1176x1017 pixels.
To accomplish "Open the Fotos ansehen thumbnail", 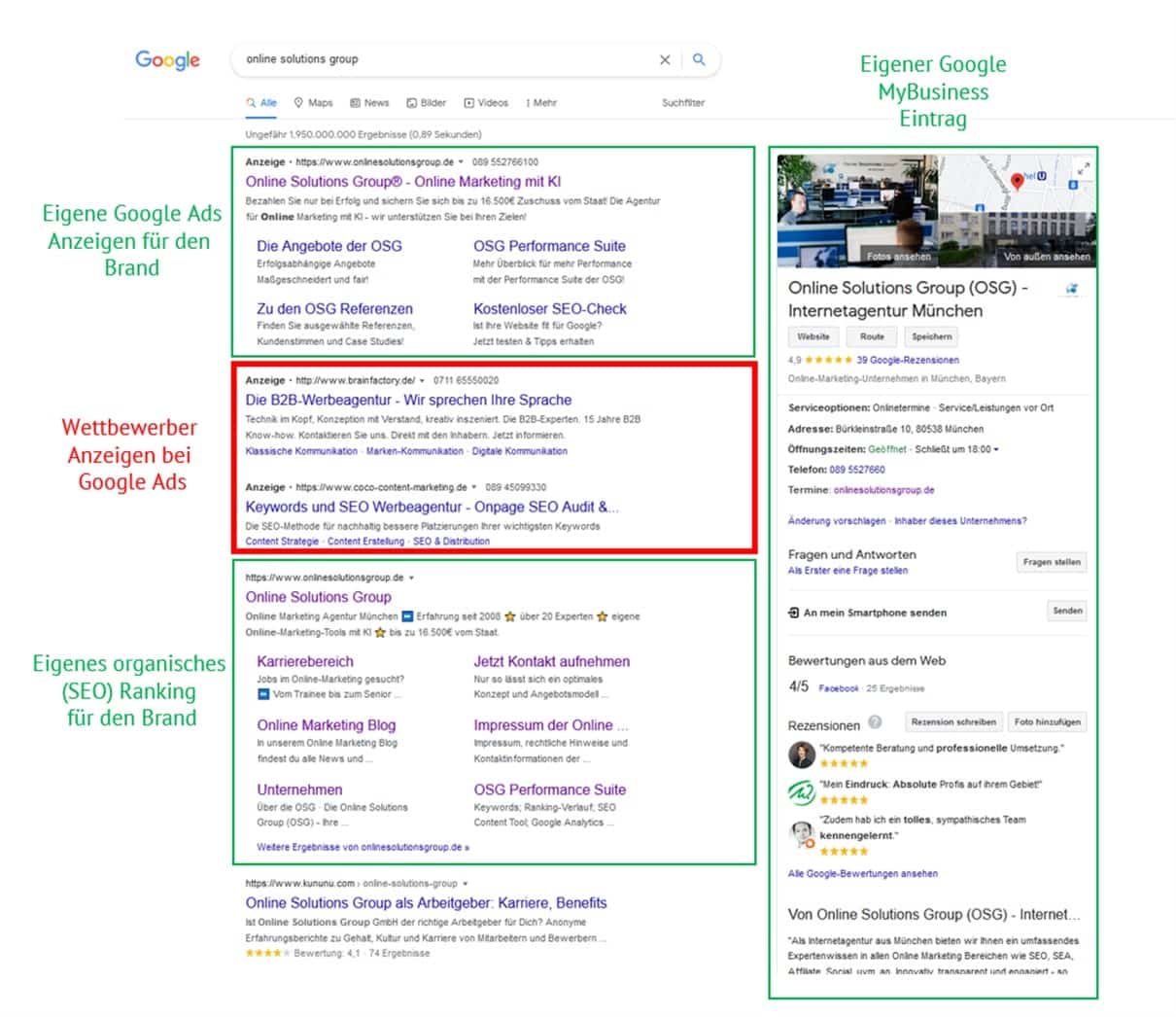I will pos(858,211).
